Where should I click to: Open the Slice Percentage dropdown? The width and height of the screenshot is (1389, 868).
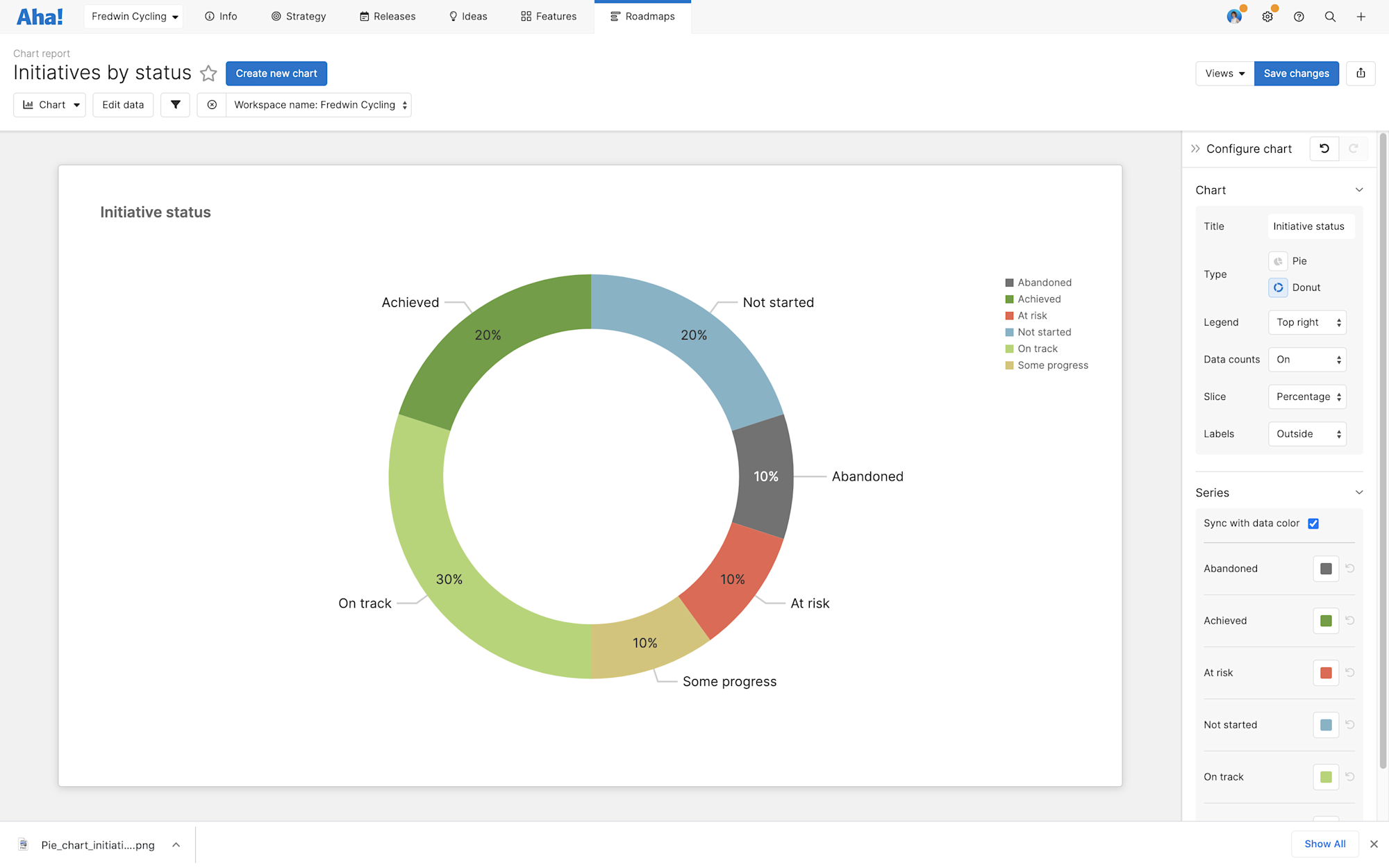point(1307,397)
